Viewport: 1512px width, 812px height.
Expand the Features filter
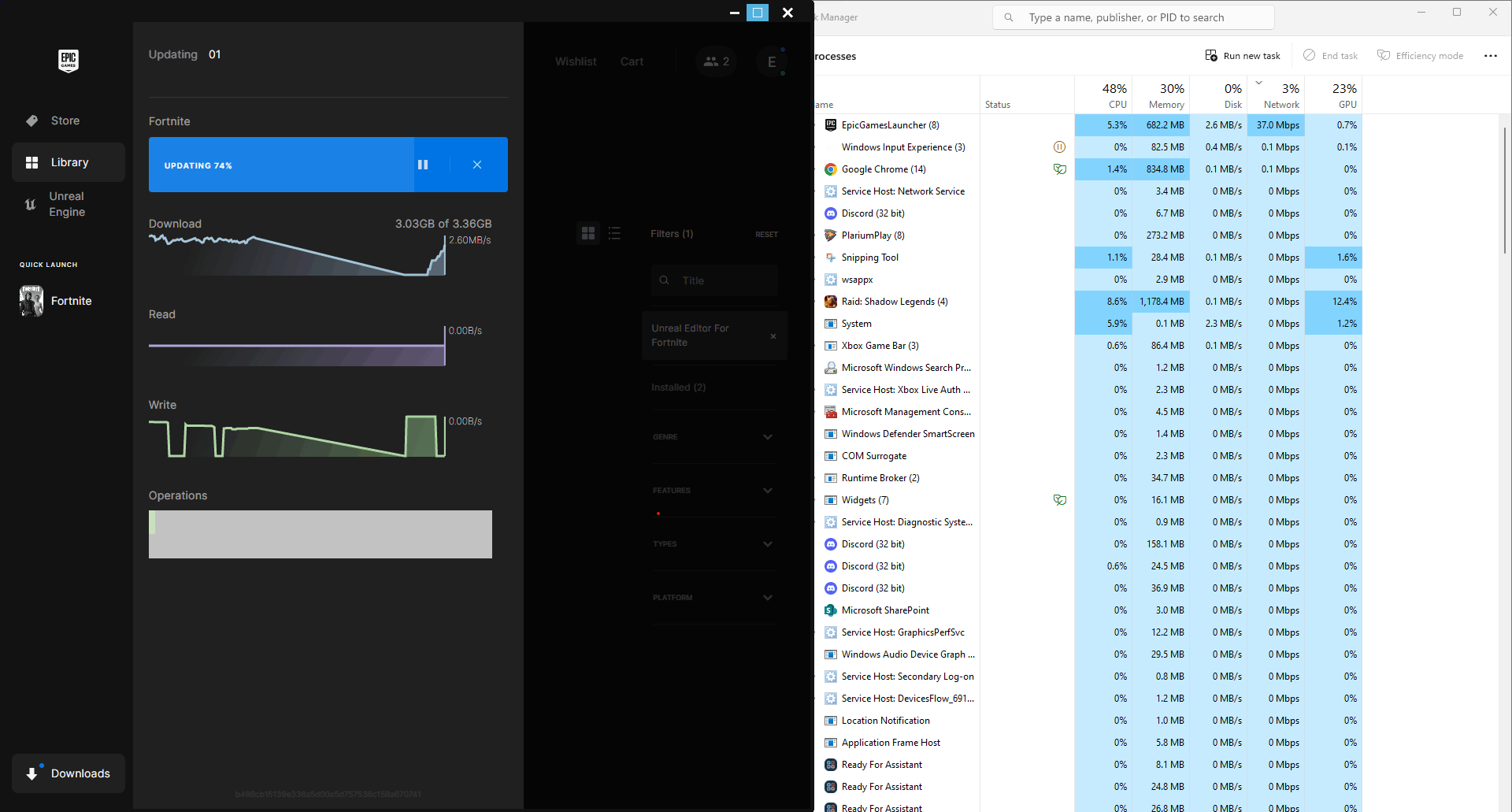pos(713,491)
